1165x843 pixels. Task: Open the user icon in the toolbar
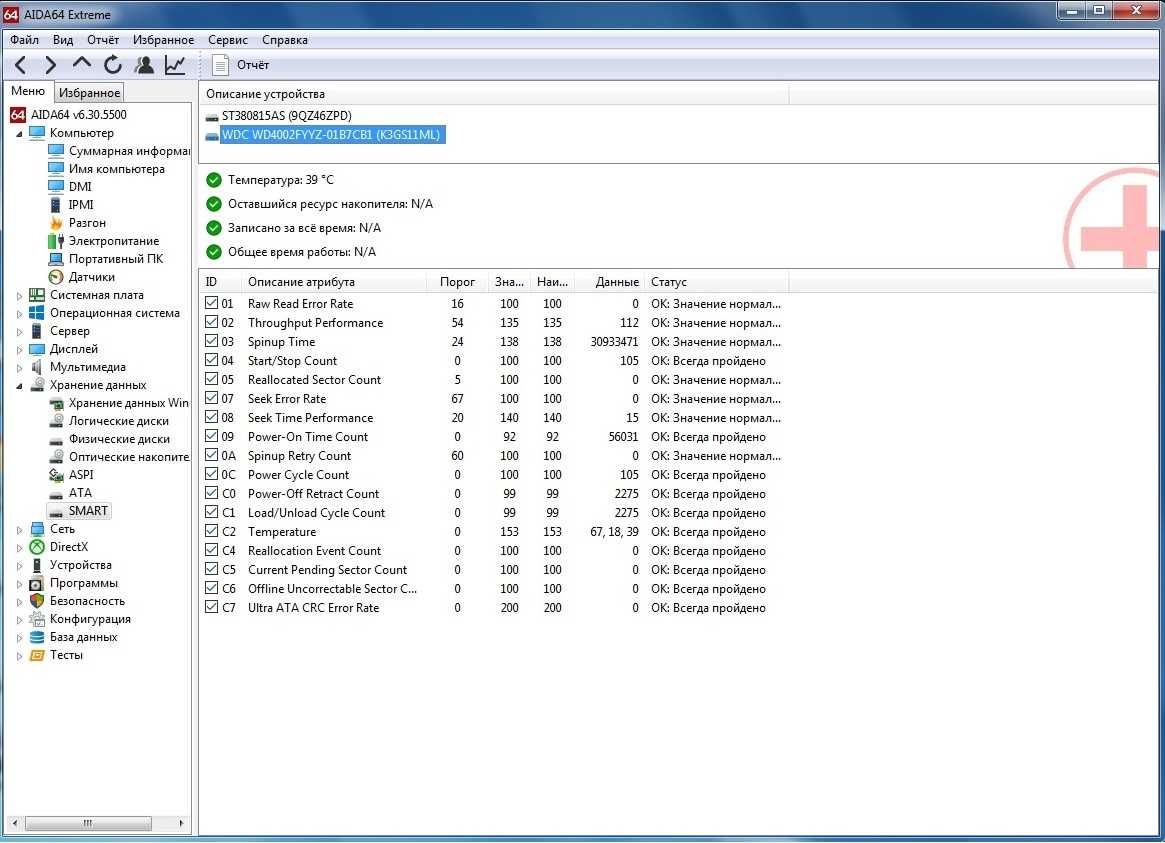pos(144,65)
